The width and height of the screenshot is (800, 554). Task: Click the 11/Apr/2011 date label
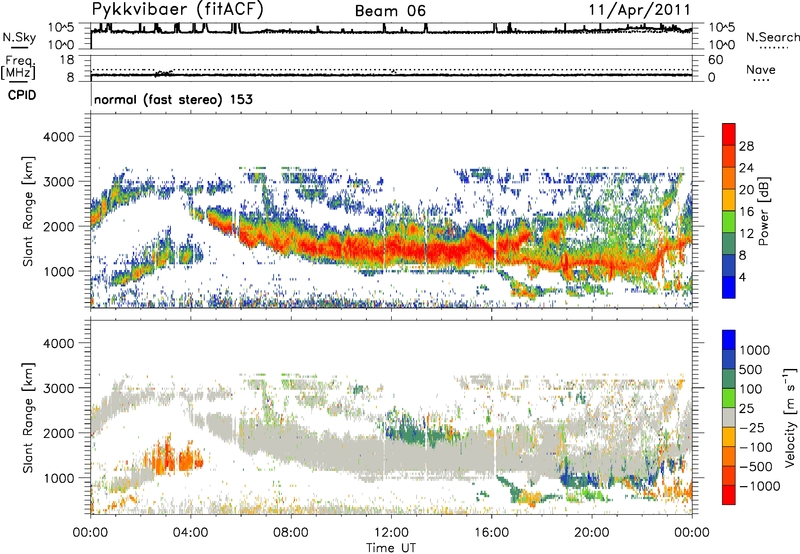(x=640, y=10)
